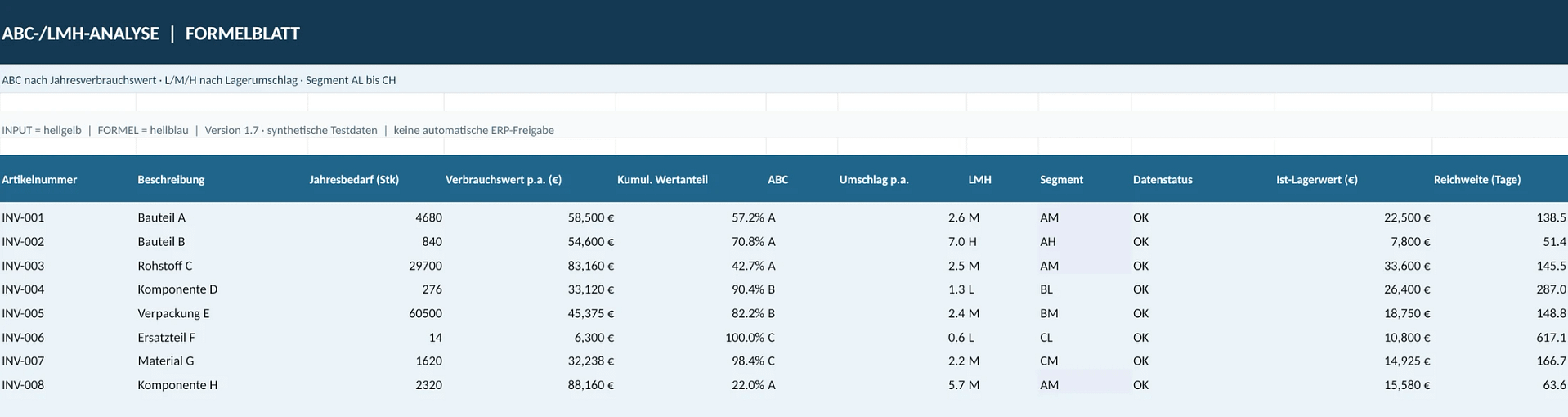Viewport: 1568px width, 417px height.
Task: Select the Reichweite value 138.5
Action: click(1500, 217)
